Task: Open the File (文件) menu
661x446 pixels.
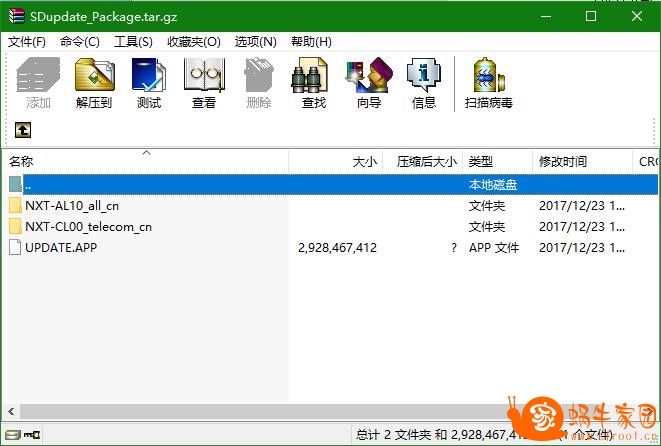Action: tap(27, 42)
